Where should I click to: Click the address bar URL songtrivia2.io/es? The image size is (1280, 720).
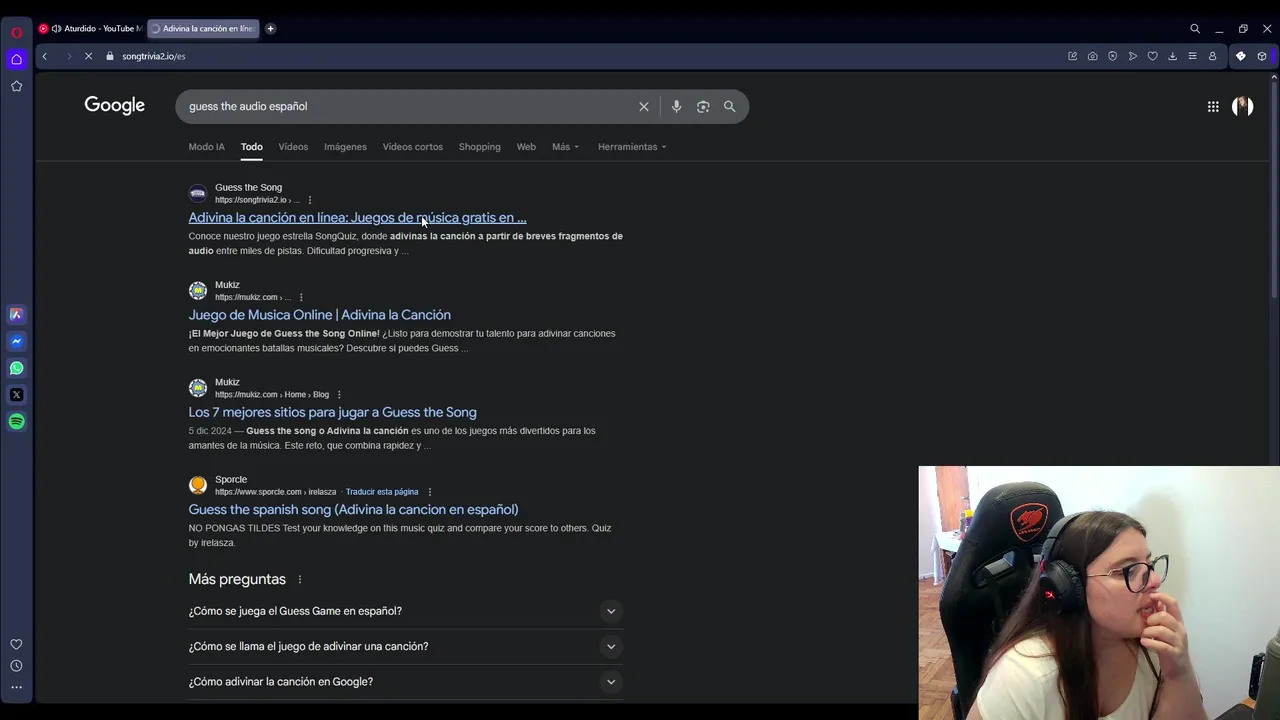pos(154,56)
